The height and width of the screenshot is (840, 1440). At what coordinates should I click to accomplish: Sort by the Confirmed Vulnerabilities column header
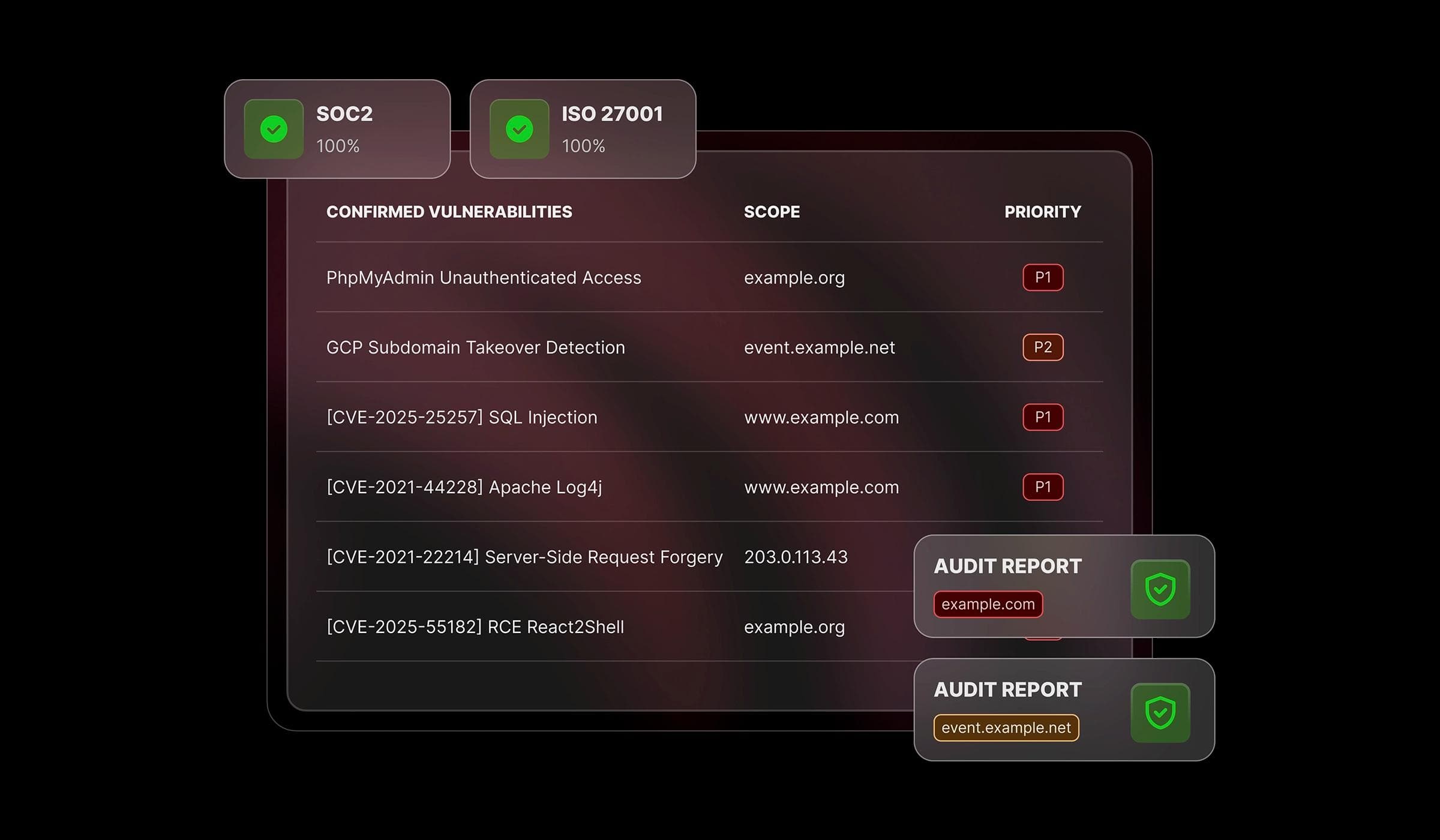point(449,212)
